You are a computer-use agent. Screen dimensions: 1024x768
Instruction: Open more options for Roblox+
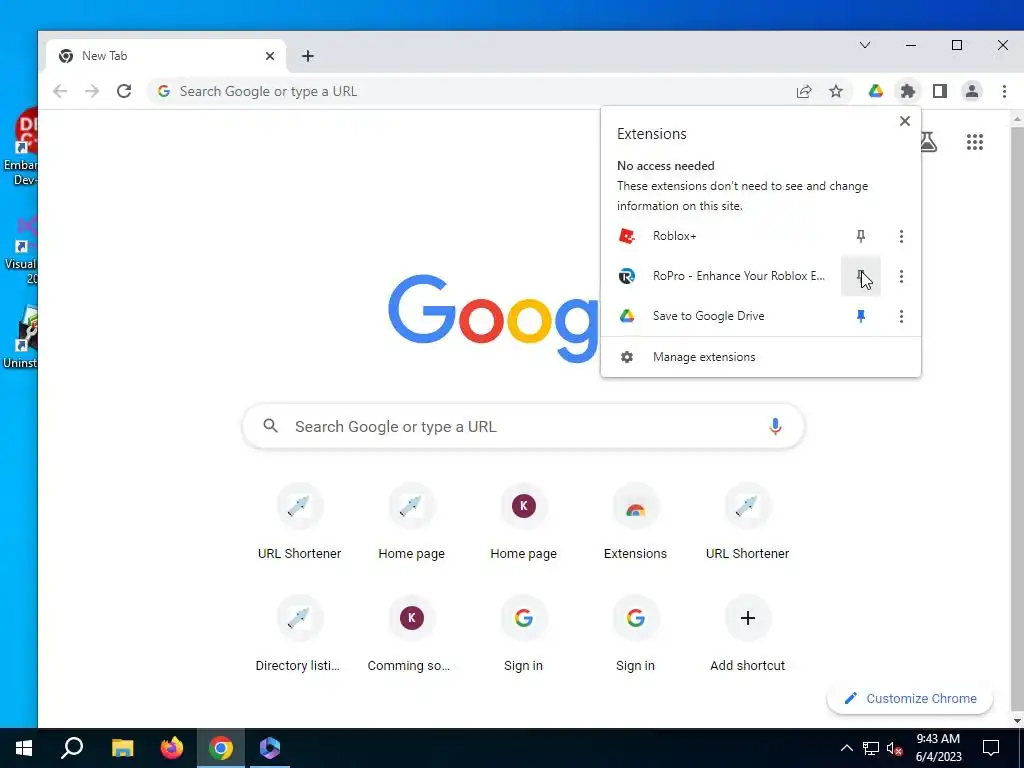(x=901, y=236)
